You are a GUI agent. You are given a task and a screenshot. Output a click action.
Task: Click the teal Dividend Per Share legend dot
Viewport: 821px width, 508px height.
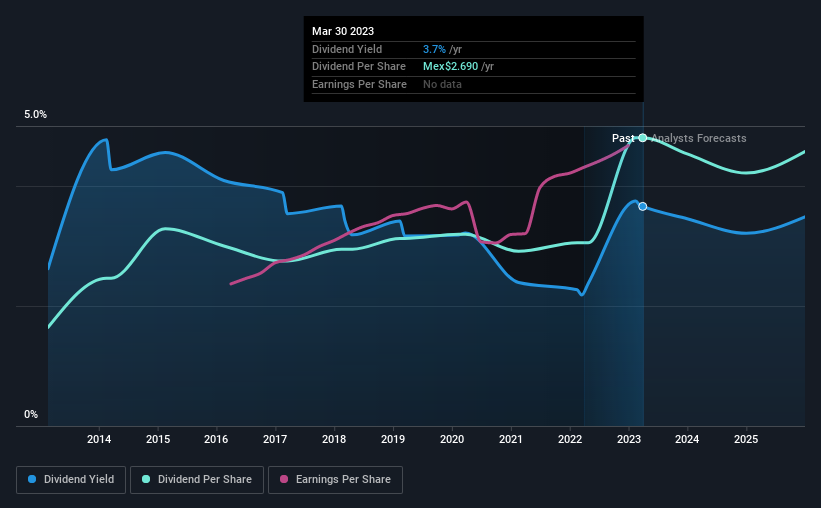146,479
